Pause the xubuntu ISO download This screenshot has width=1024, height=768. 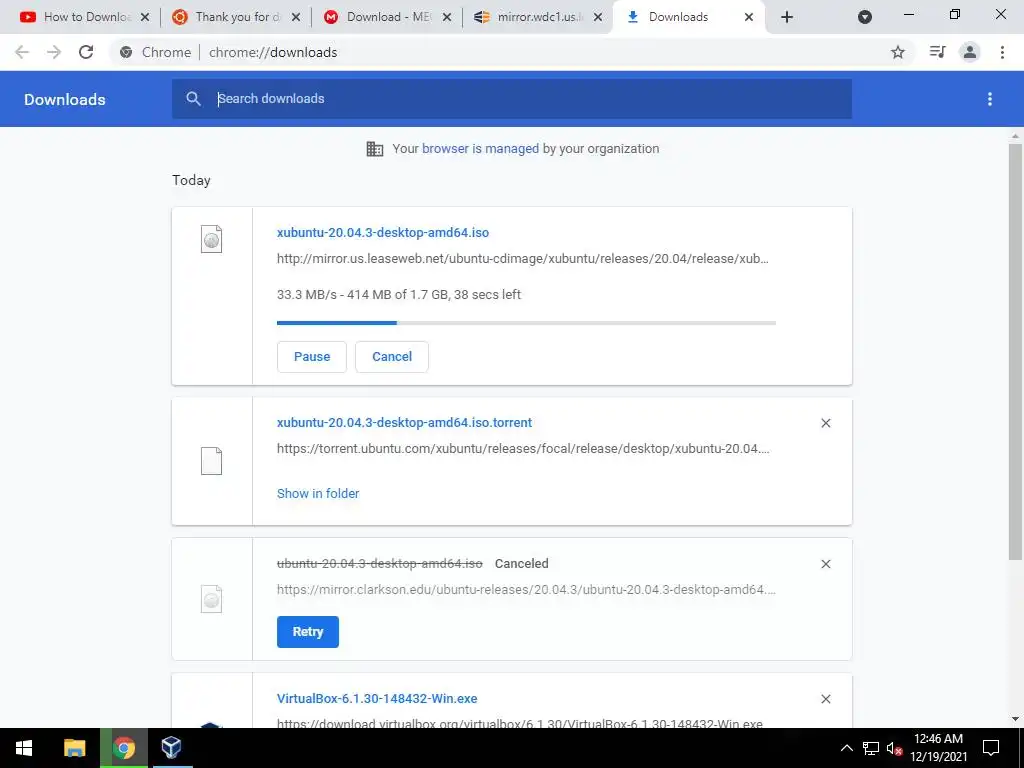click(x=312, y=357)
